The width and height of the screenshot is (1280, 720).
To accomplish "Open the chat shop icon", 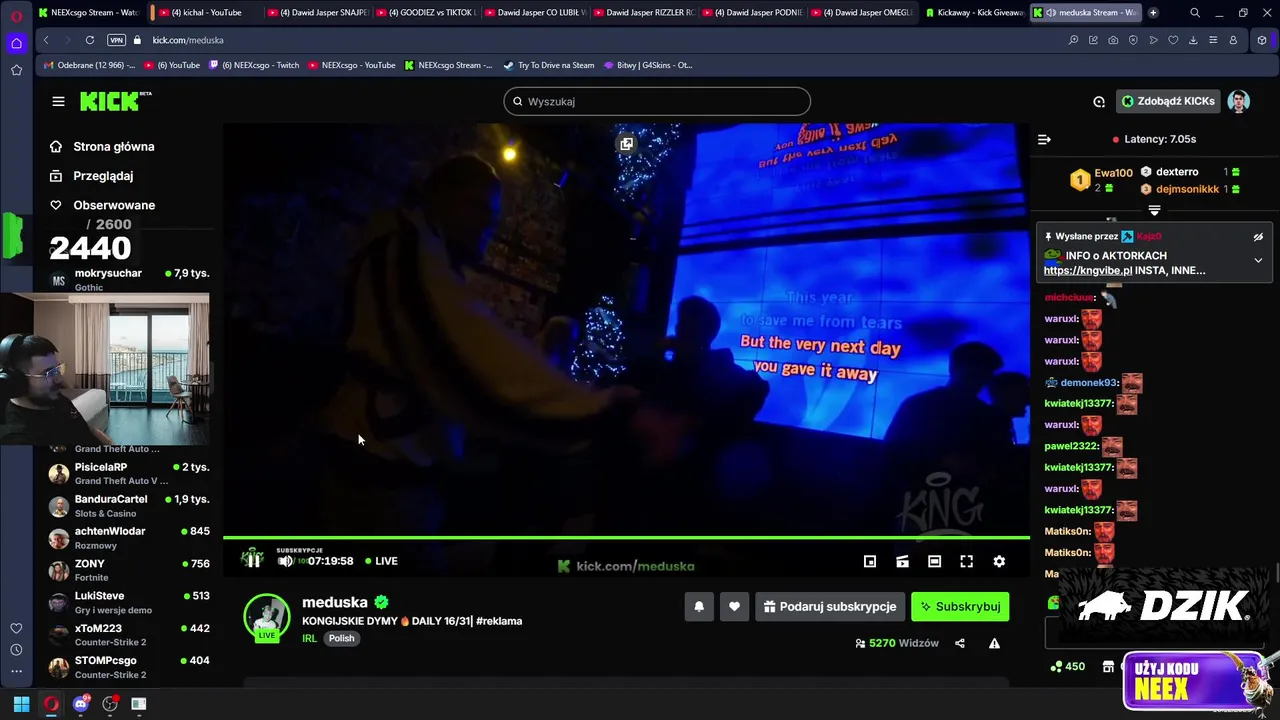I will (x=1108, y=666).
